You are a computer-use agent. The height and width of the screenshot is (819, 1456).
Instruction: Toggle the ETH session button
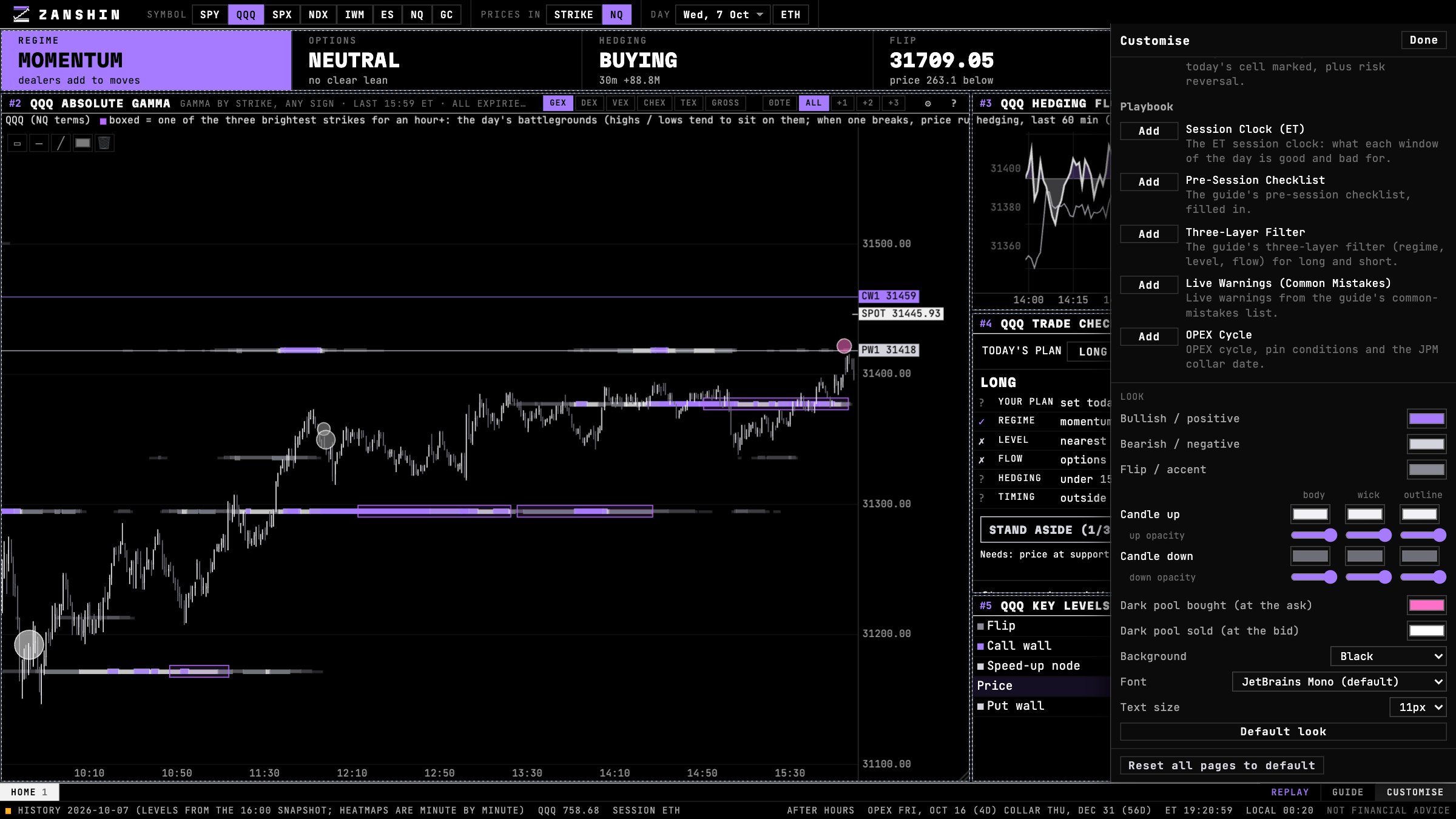790,15
